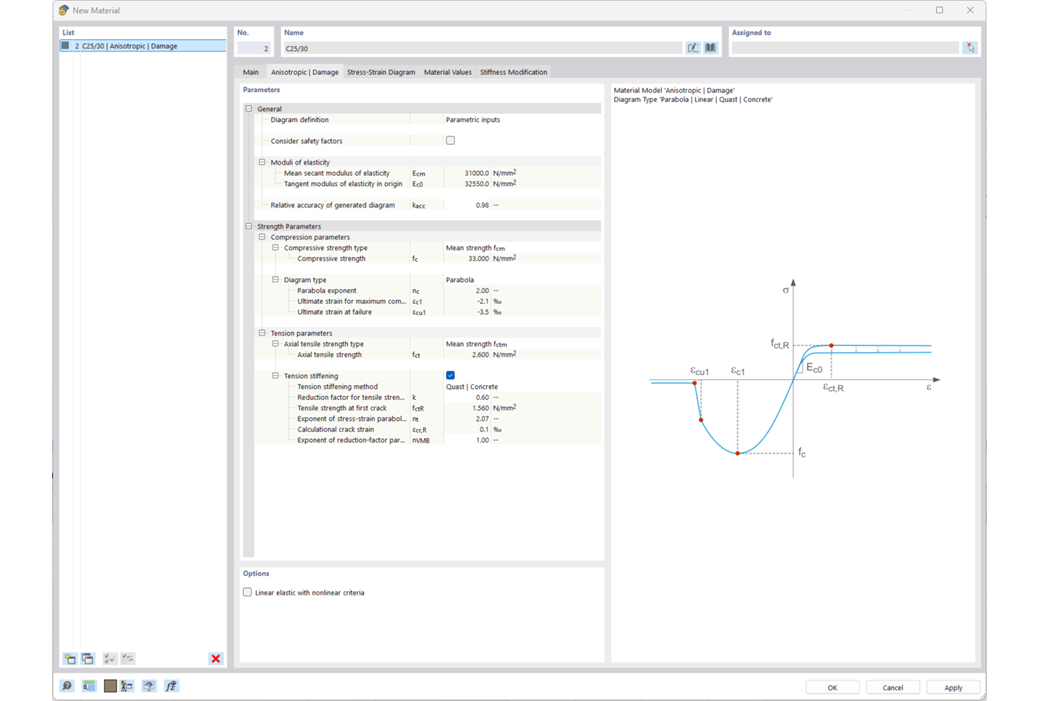Select list entry 2 C25/30 | Anisotropic | Damage
The image size is (1040, 701).
click(x=143, y=46)
